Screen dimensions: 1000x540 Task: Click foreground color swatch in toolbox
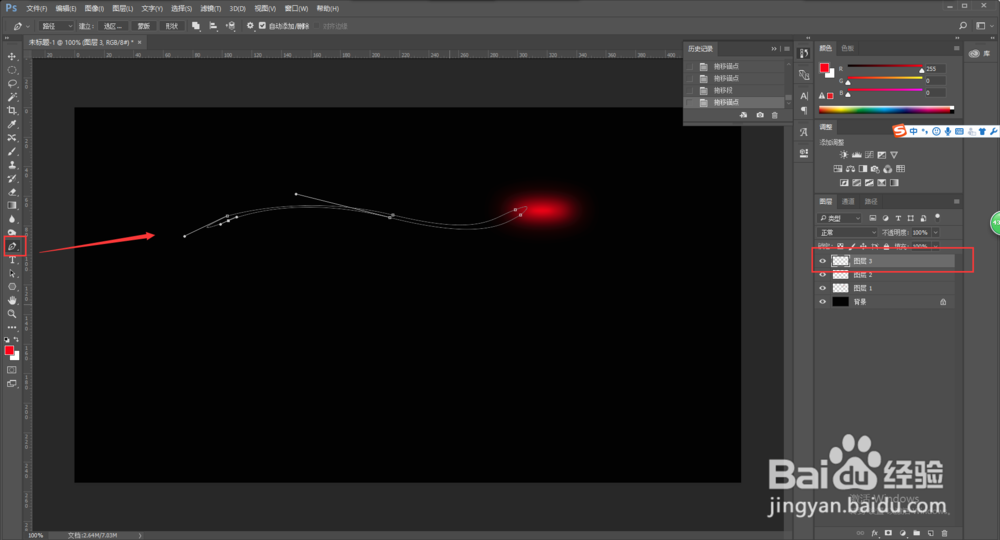(x=9, y=350)
